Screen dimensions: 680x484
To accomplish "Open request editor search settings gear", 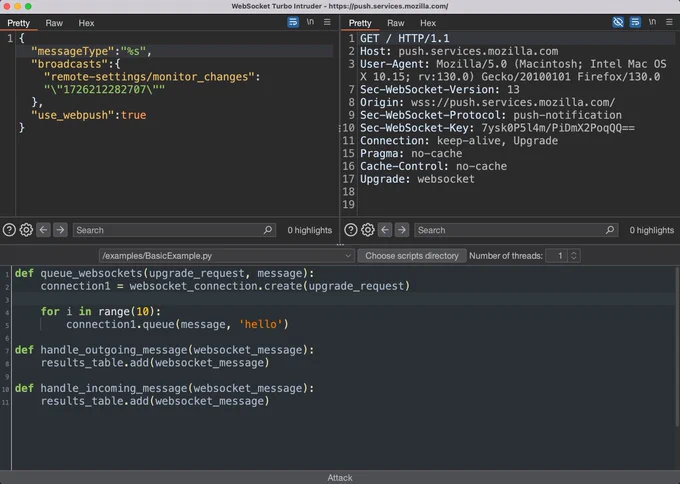I will click(x=368, y=230).
